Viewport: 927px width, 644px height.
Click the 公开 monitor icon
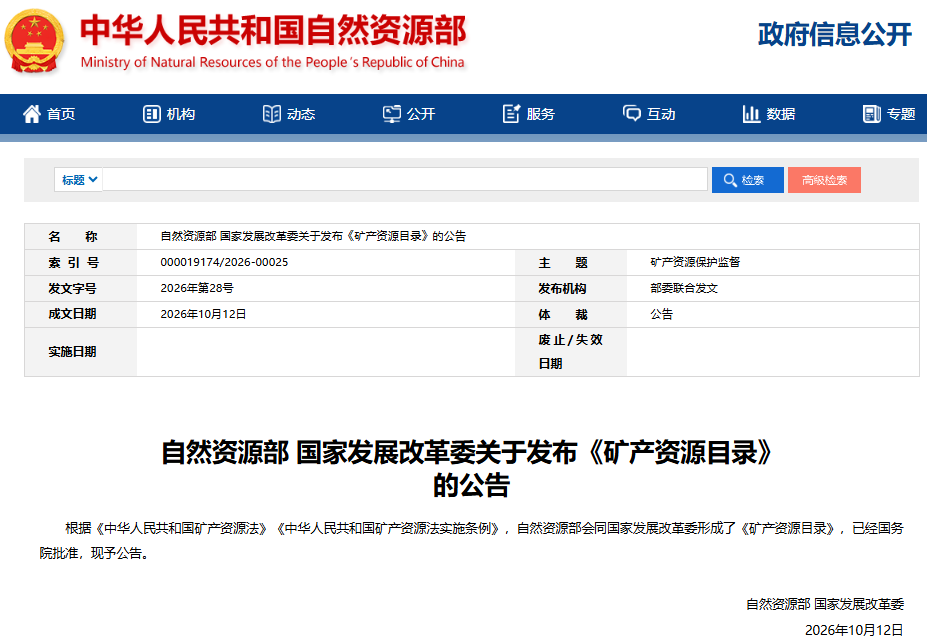(x=391, y=114)
